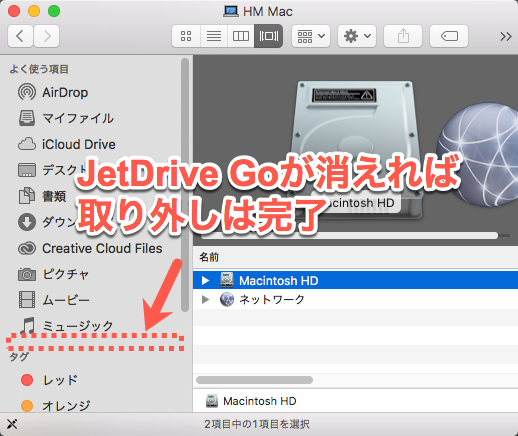The height and width of the screenshot is (436, 518).
Task: Select the ダウンロード sidebar icon
Action: click(27, 222)
